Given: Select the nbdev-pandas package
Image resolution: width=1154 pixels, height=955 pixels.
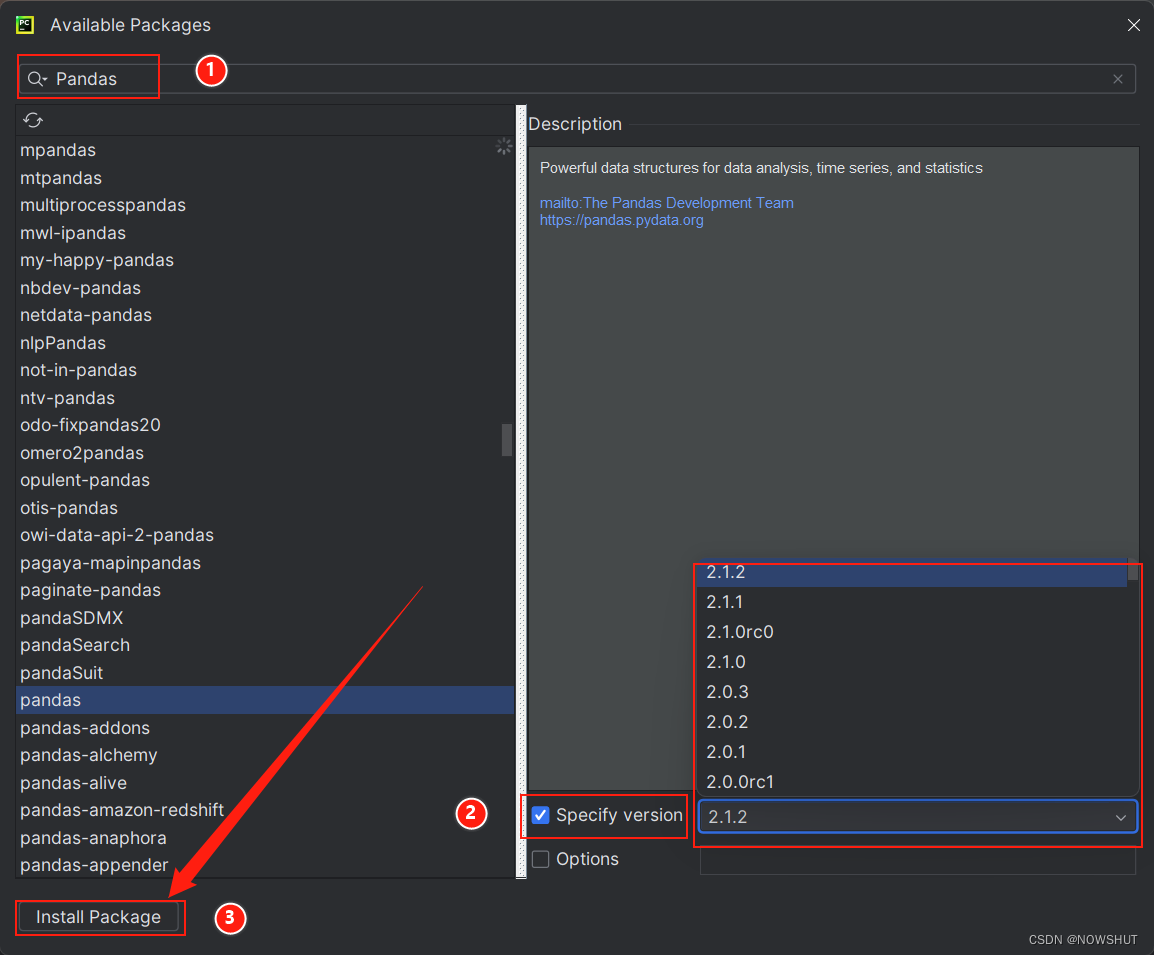Looking at the screenshot, I should (265, 288).
